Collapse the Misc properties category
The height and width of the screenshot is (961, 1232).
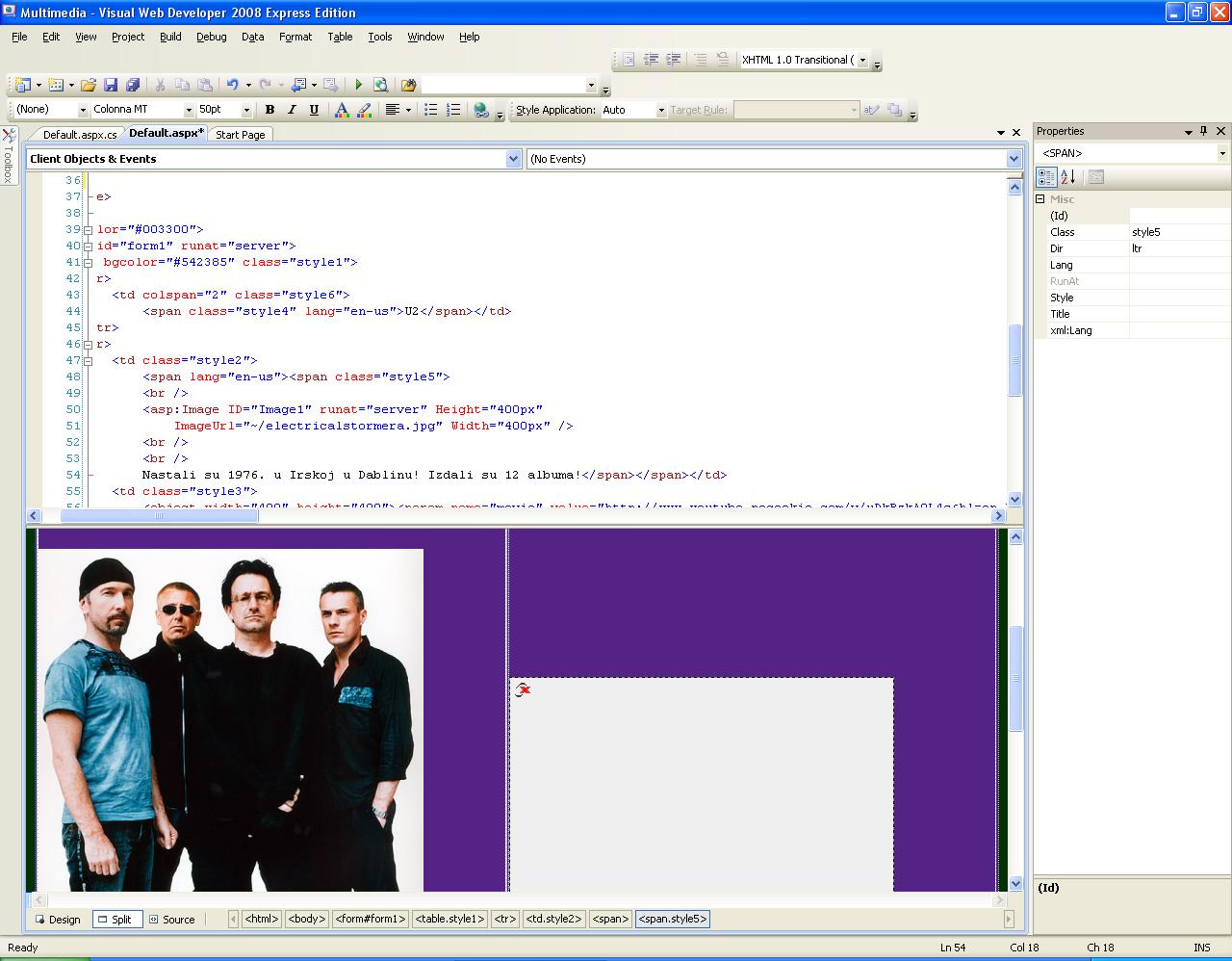coord(1040,199)
